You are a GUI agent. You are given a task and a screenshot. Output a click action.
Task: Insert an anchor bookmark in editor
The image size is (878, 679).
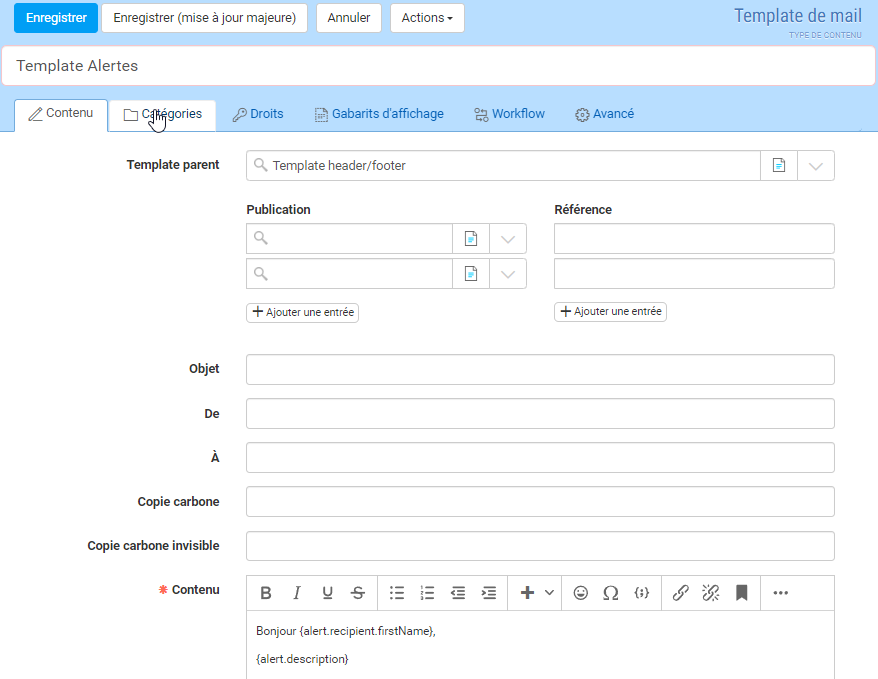(x=741, y=593)
